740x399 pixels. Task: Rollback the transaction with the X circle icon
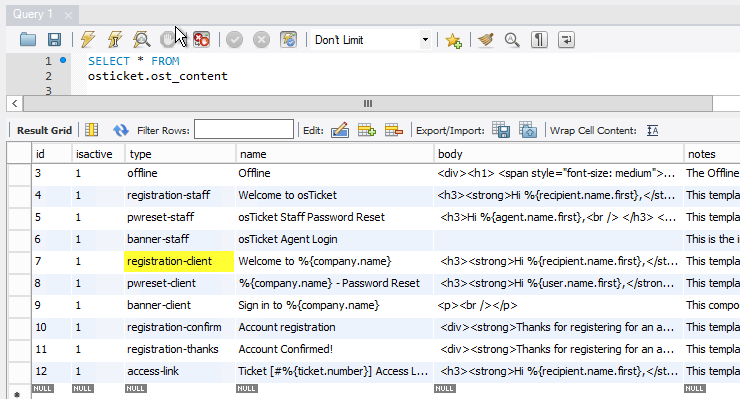(261, 40)
